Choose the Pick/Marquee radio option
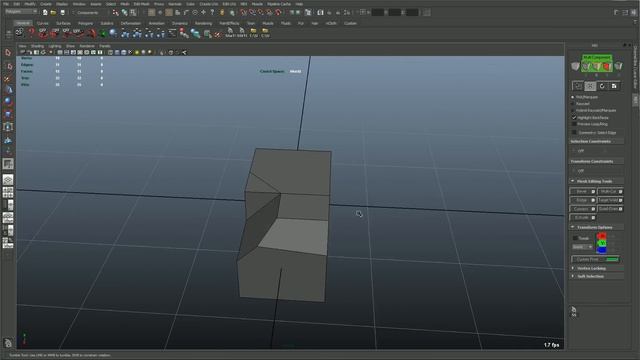This screenshot has width=640, height=360. 573,97
